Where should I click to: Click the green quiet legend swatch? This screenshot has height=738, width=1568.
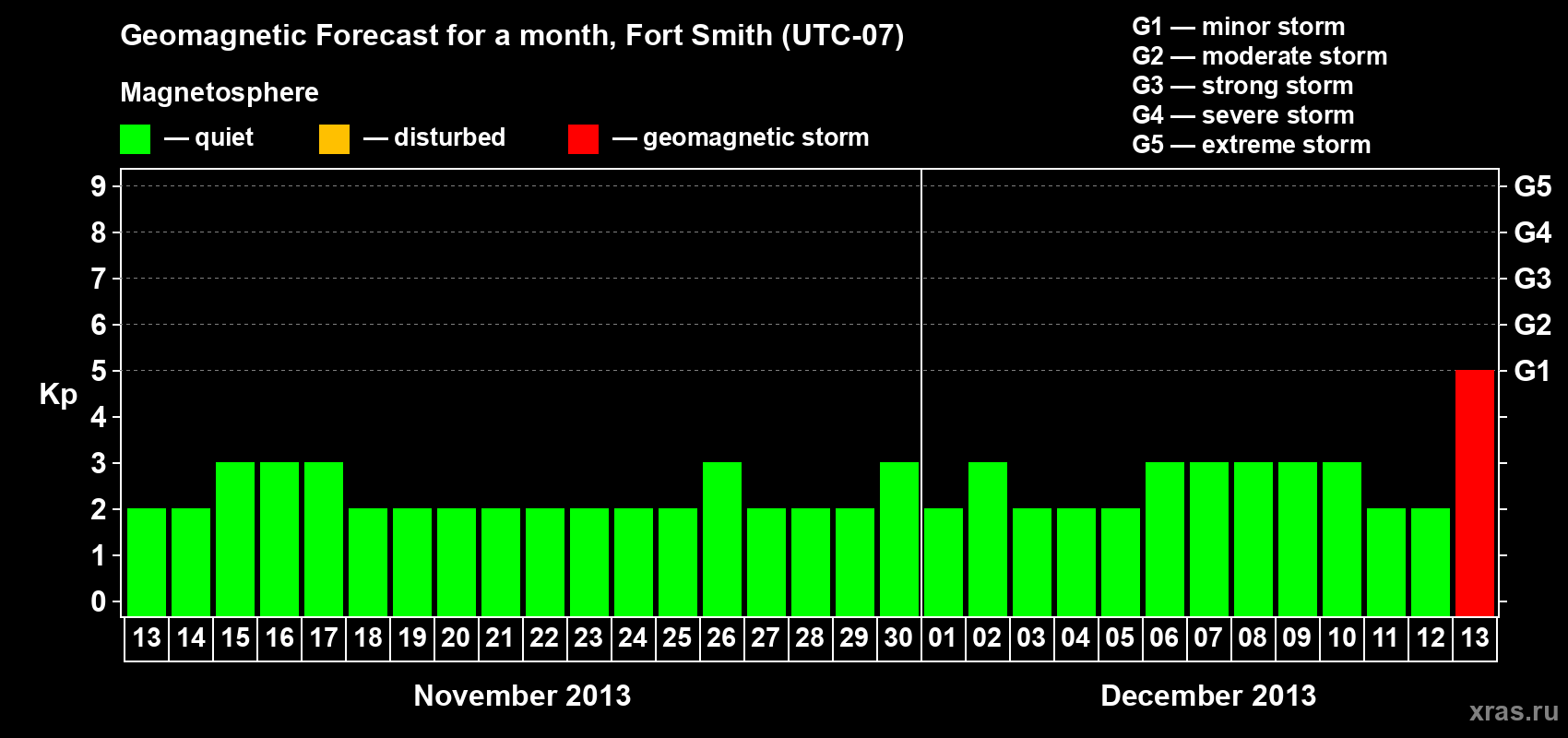[x=135, y=139]
